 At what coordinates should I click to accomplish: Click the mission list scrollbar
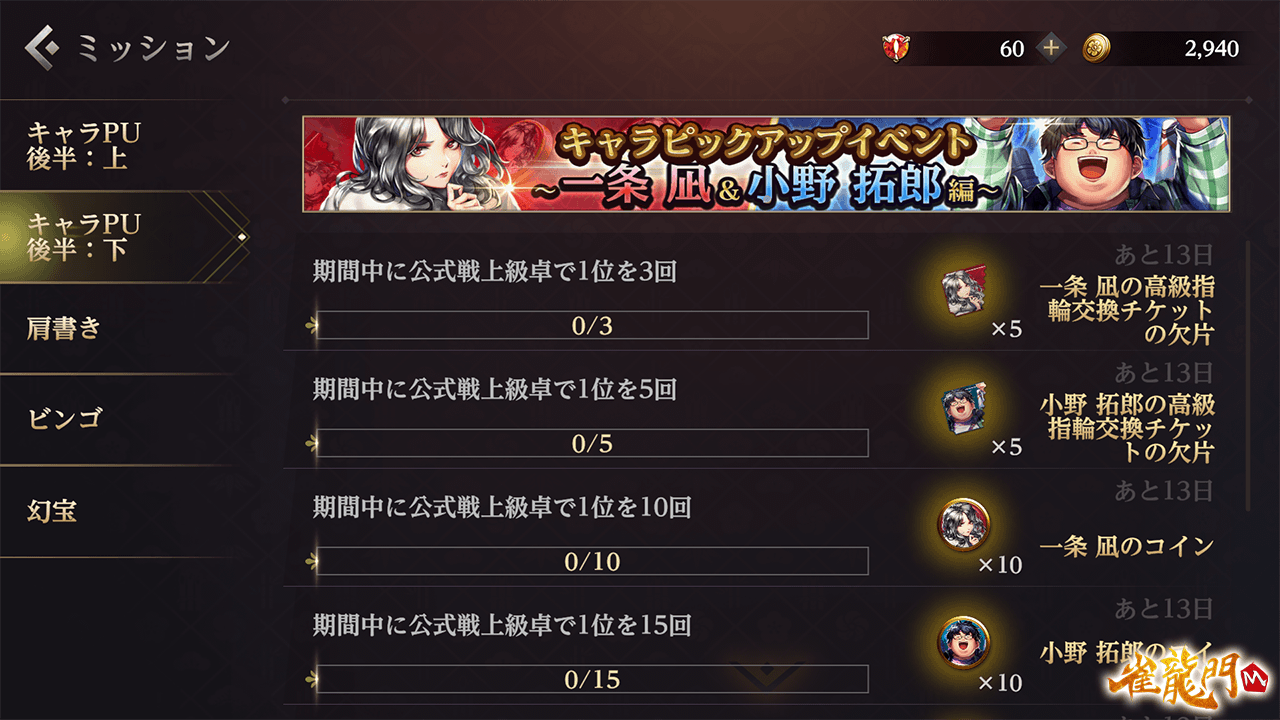click(1247, 375)
